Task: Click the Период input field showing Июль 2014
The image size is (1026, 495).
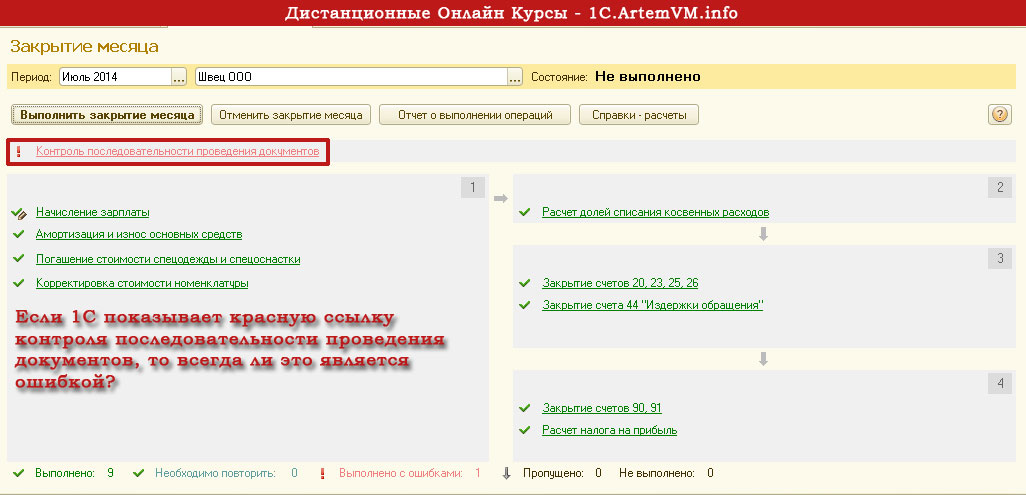Action: [x=116, y=77]
